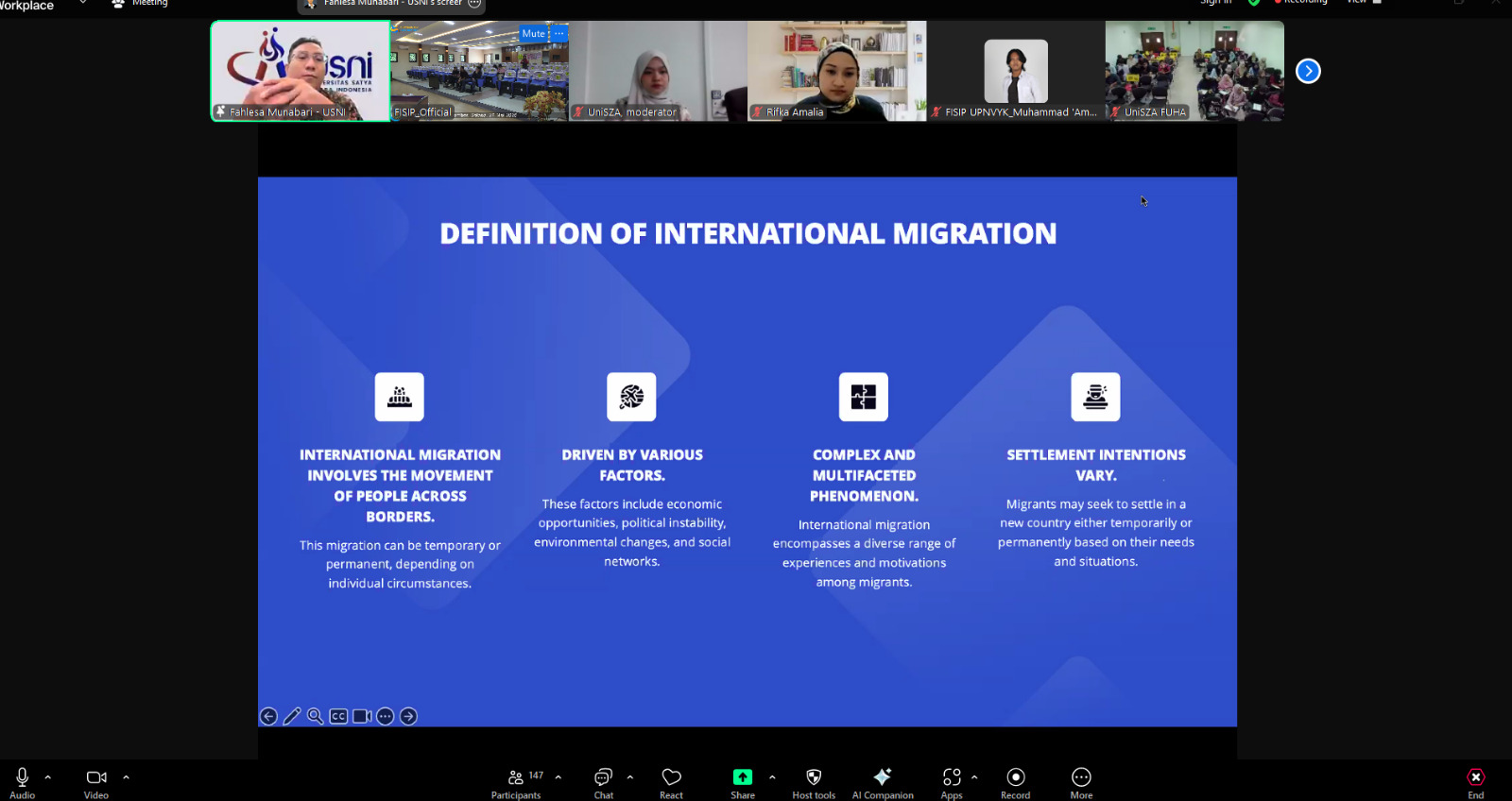Image resolution: width=1512 pixels, height=801 pixels.
Task: Expand participants options chevron
Action: click(558, 777)
